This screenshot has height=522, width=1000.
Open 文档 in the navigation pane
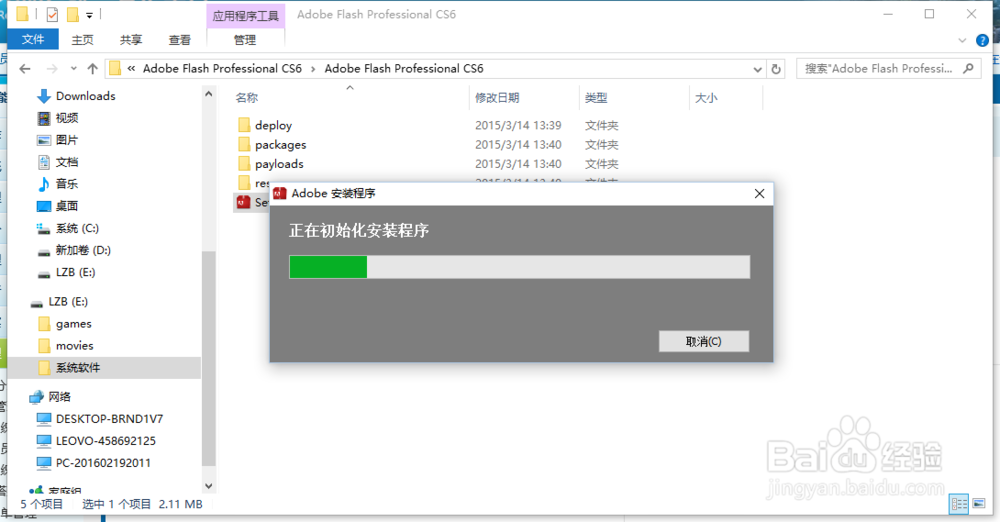click(67, 162)
